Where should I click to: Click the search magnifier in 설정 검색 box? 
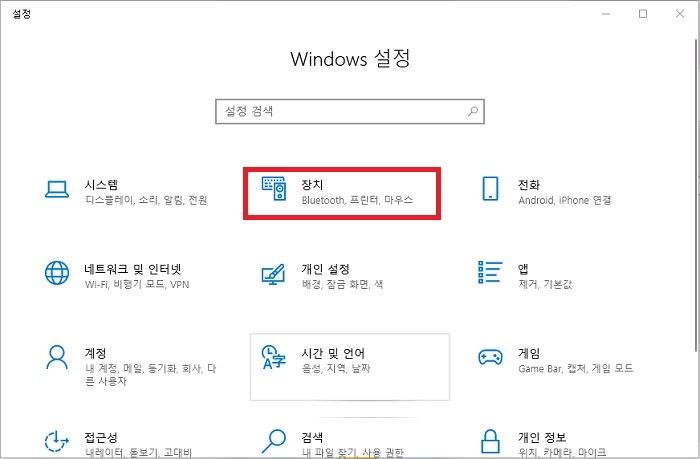pyautogui.click(x=473, y=111)
